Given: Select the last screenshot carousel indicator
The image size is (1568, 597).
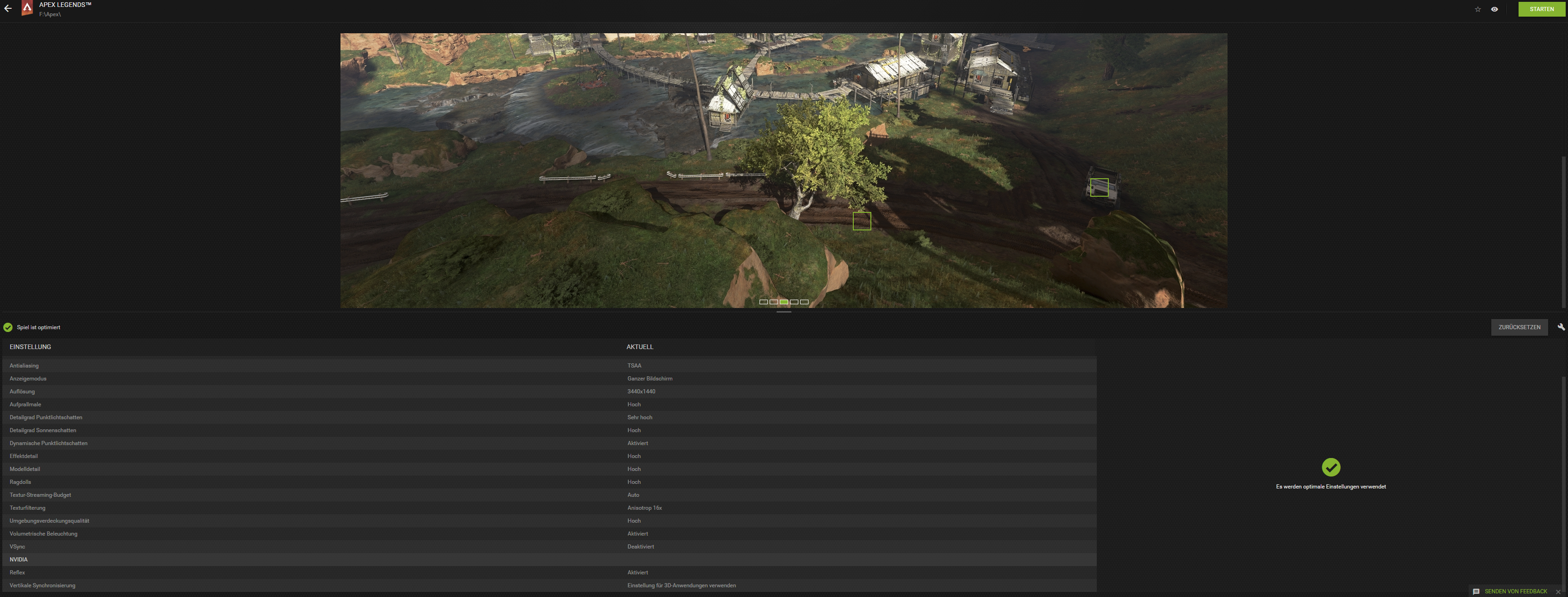Looking at the screenshot, I should coord(804,302).
